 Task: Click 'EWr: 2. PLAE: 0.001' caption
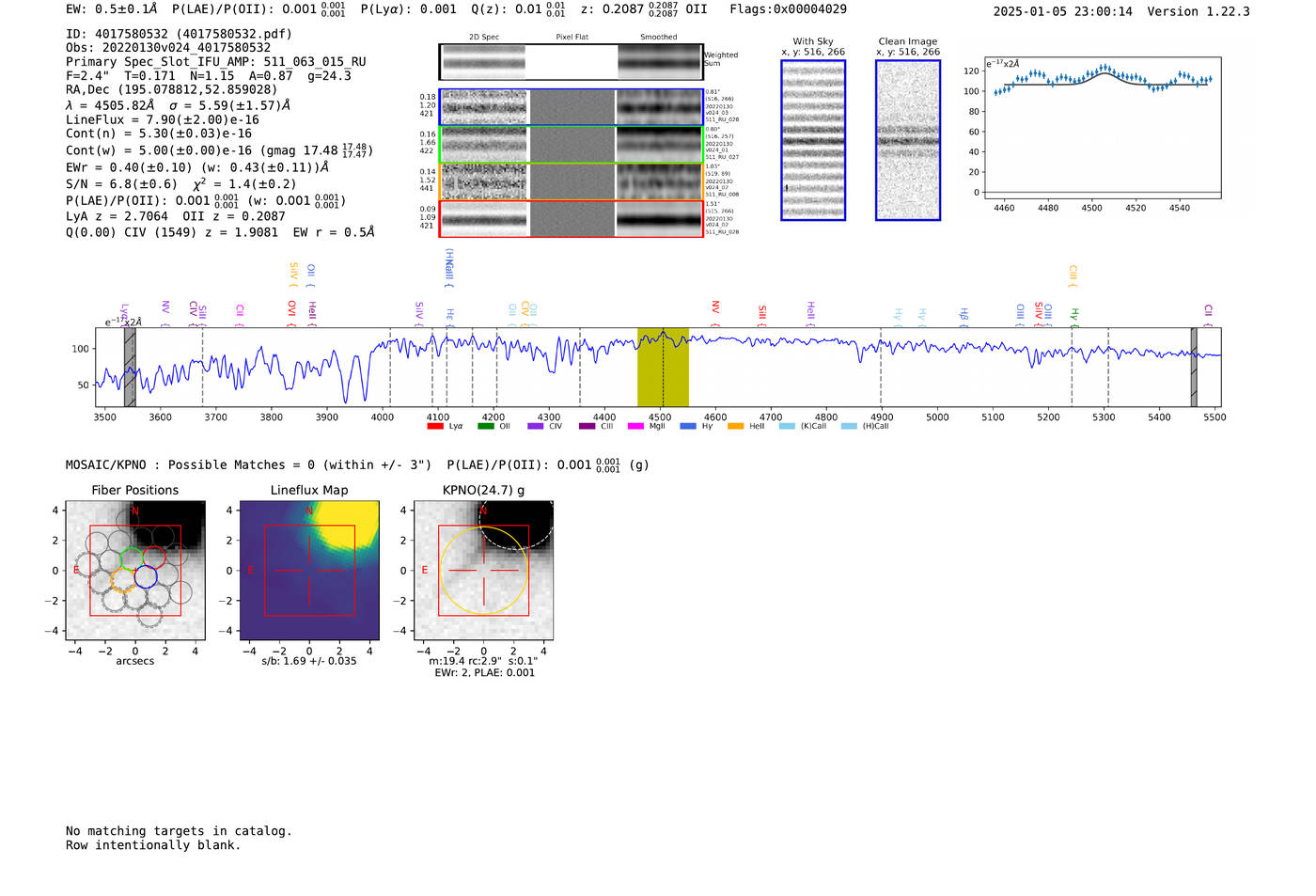485,673
